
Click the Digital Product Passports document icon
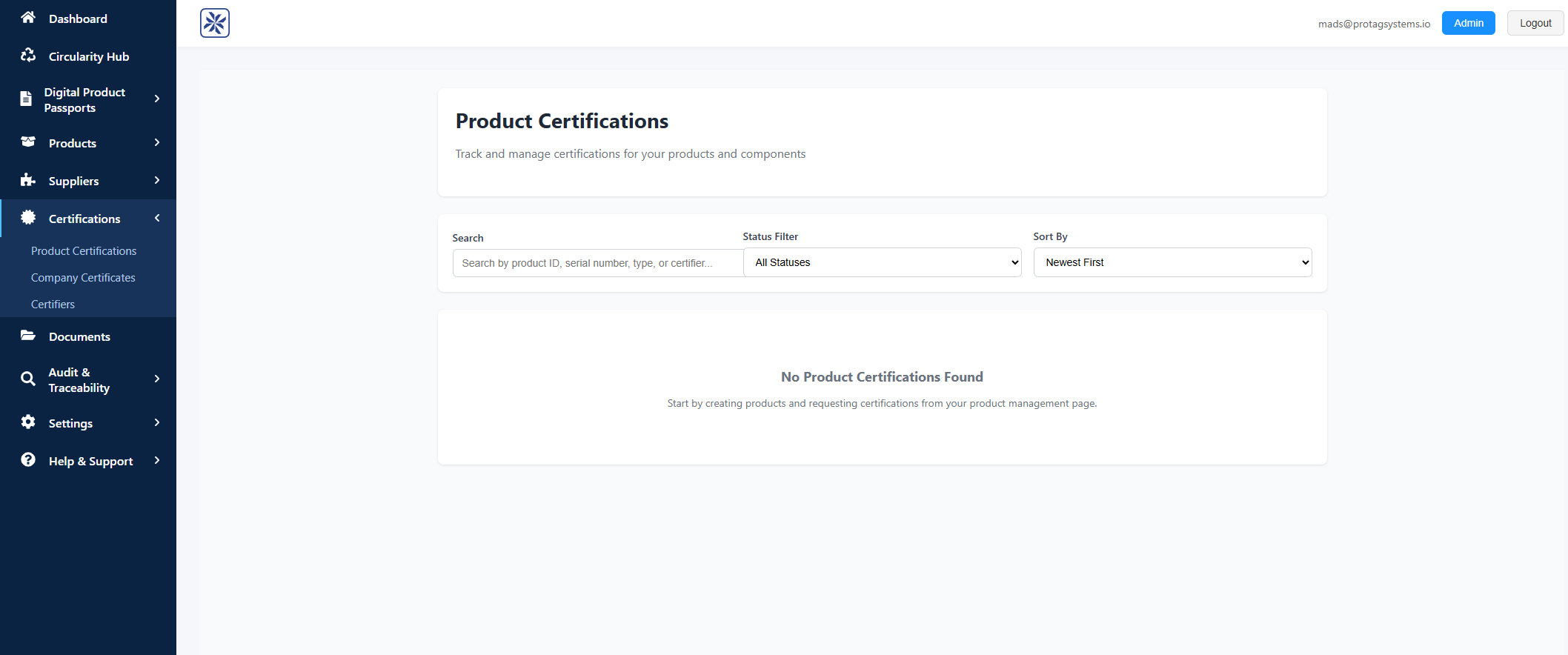click(26, 99)
